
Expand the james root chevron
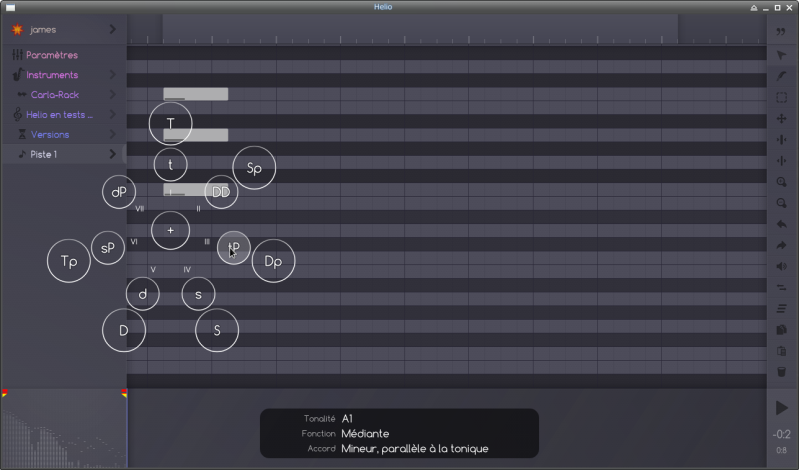pos(113,30)
